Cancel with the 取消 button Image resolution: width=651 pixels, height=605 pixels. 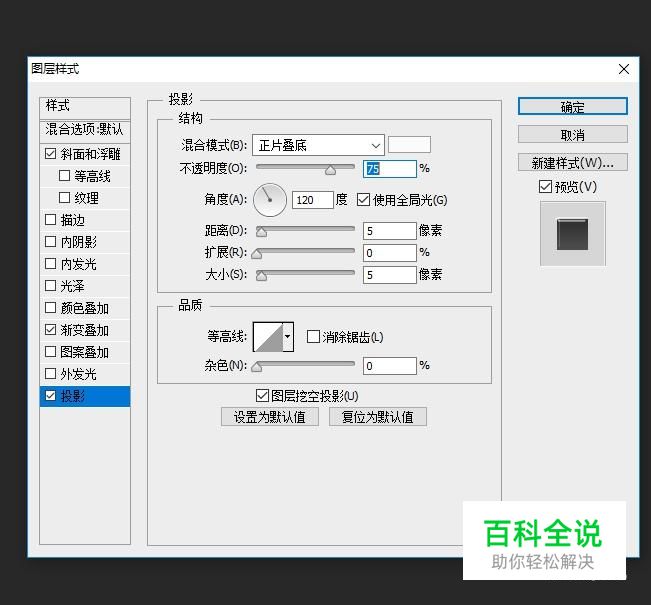point(573,135)
